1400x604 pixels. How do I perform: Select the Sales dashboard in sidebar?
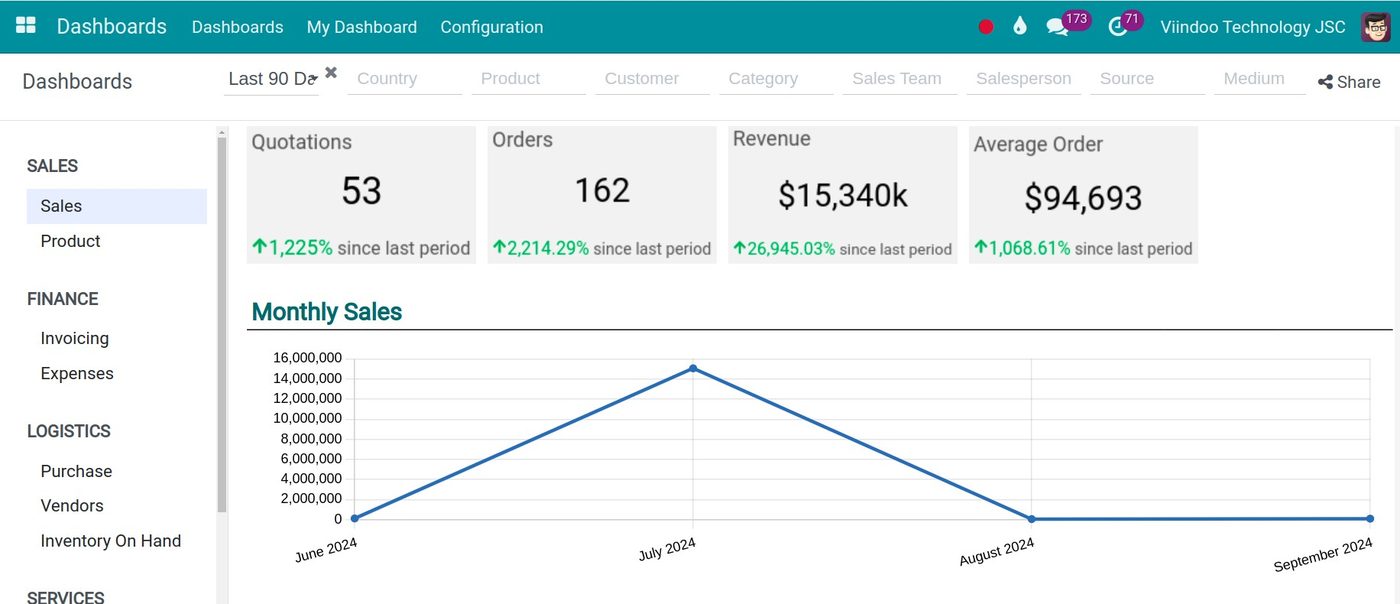click(117, 206)
